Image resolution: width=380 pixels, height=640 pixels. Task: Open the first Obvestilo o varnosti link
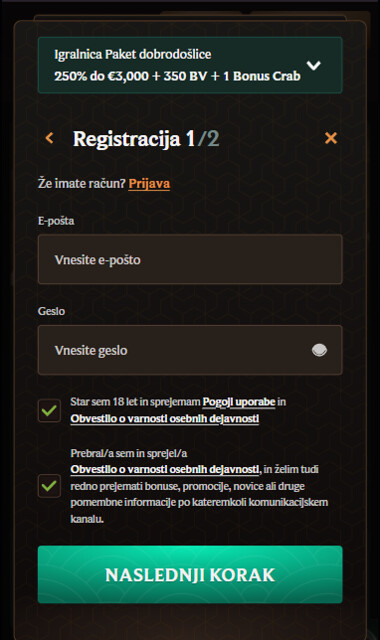tap(164, 419)
